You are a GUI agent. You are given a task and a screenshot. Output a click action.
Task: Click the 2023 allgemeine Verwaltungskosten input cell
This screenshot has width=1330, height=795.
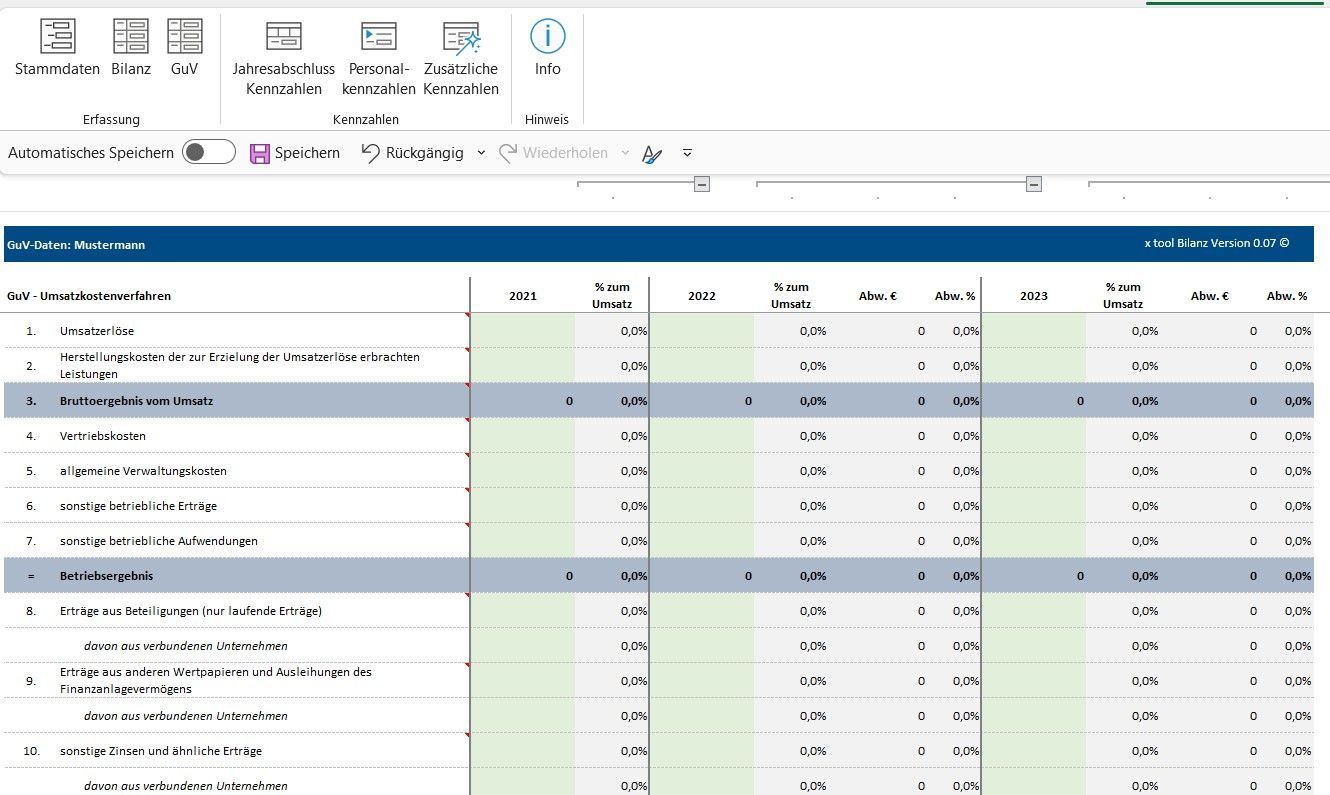coord(1033,471)
